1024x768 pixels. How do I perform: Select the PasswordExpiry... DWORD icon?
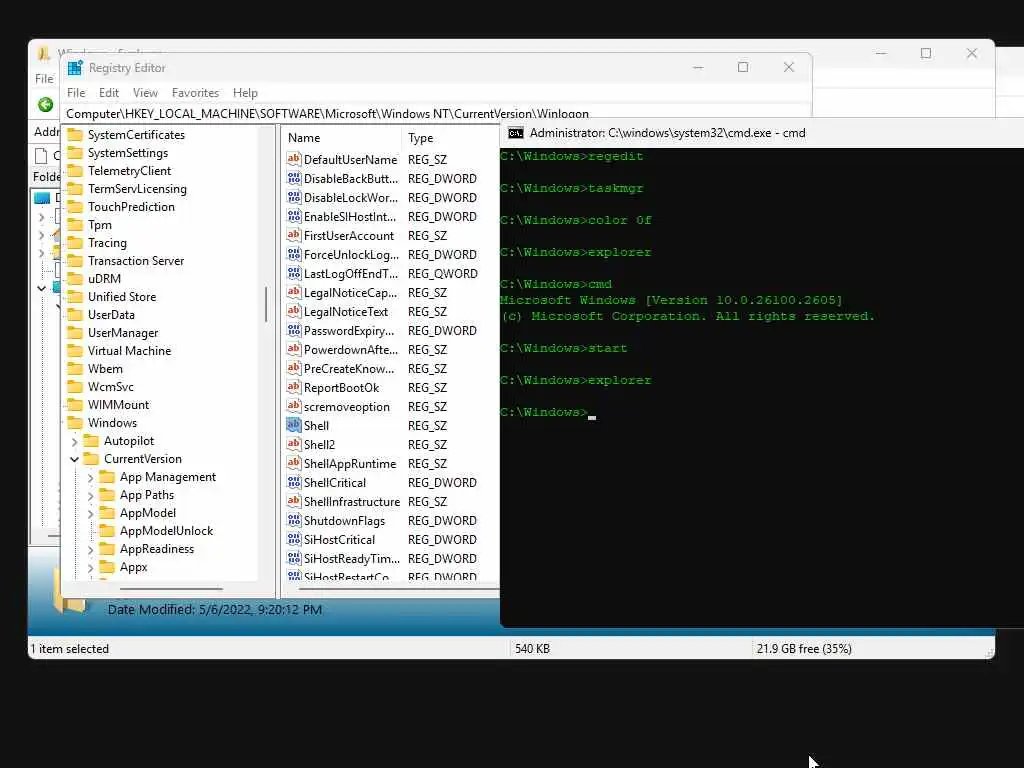(294, 330)
